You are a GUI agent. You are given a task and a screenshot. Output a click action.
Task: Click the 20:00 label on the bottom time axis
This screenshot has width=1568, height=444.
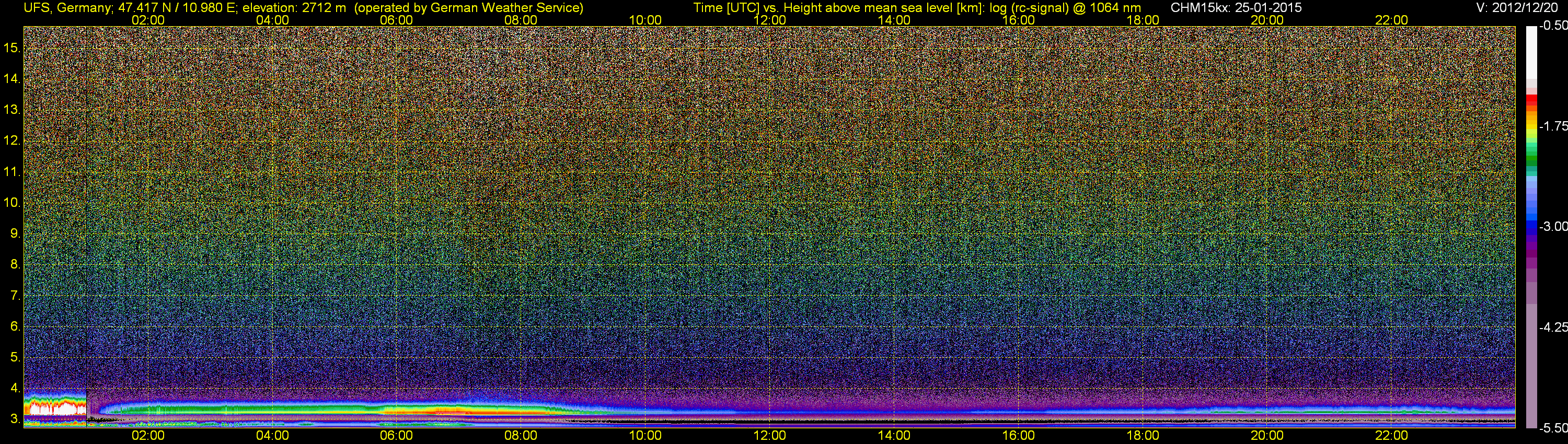(x=1267, y=436)
